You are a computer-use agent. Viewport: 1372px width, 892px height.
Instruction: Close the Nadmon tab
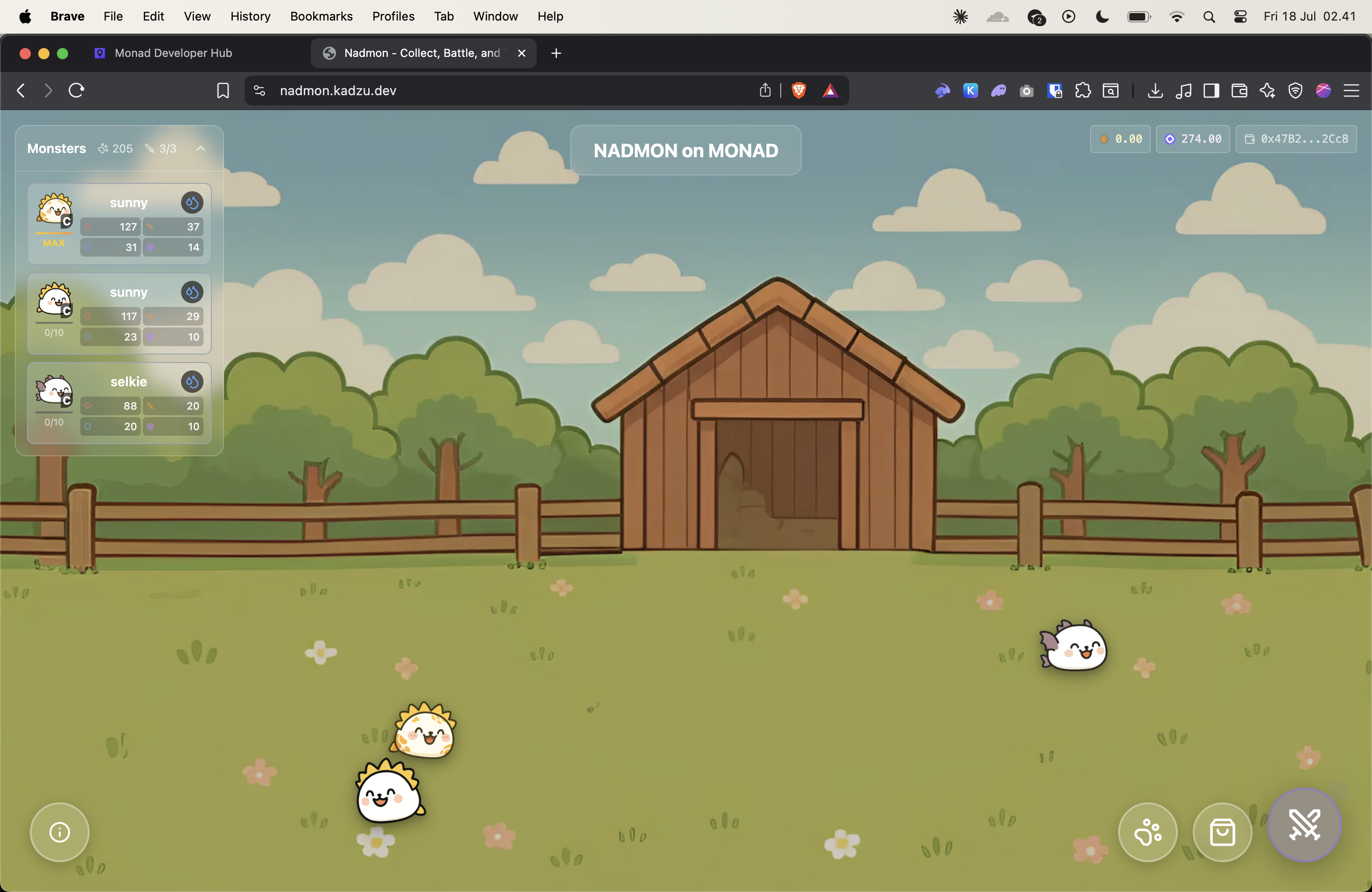click(522, 53)
